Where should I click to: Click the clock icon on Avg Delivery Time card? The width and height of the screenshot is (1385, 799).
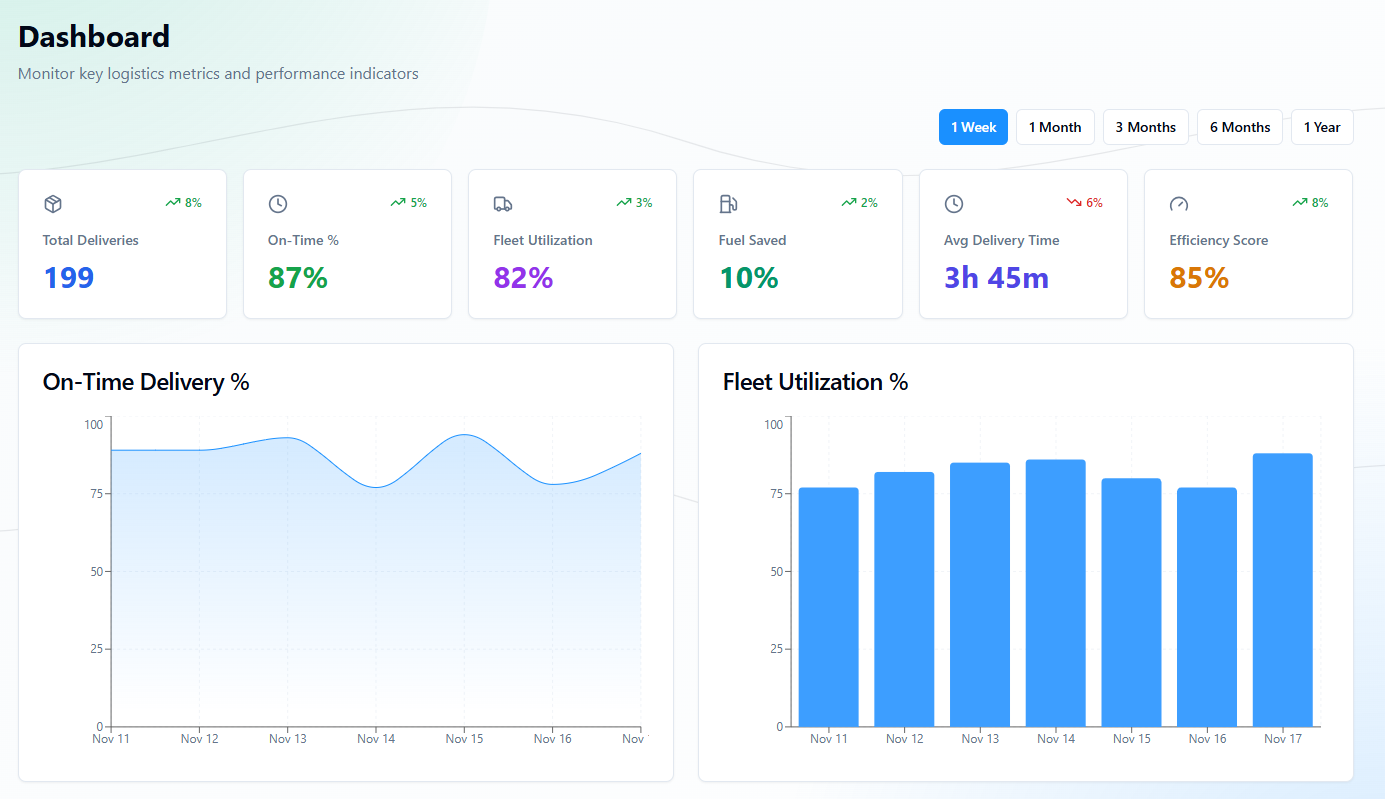point(954,204)
